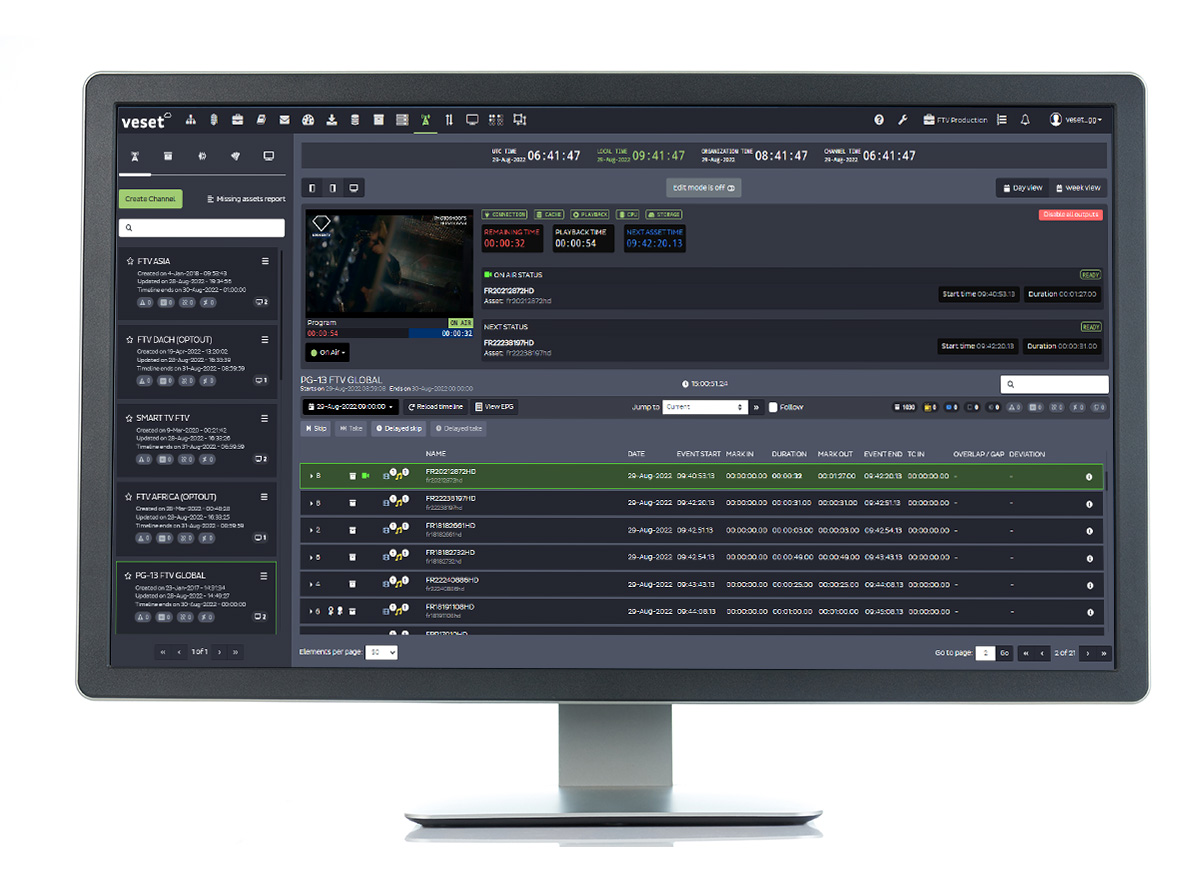Click the Go to page number field
The width and height of the screenshot is (1200, 883).
[x=985, y=653]
